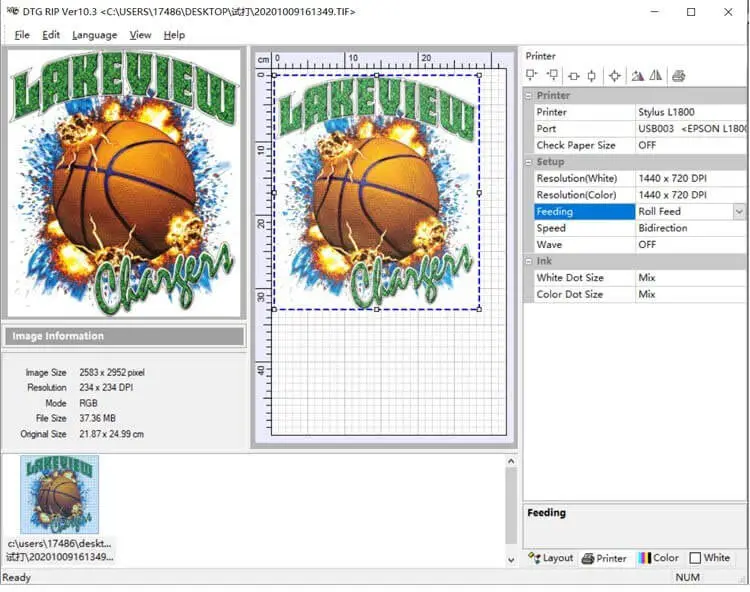
Task: Open the Feeding Roll Feed dropdown arrow
Action: [739, 211]
